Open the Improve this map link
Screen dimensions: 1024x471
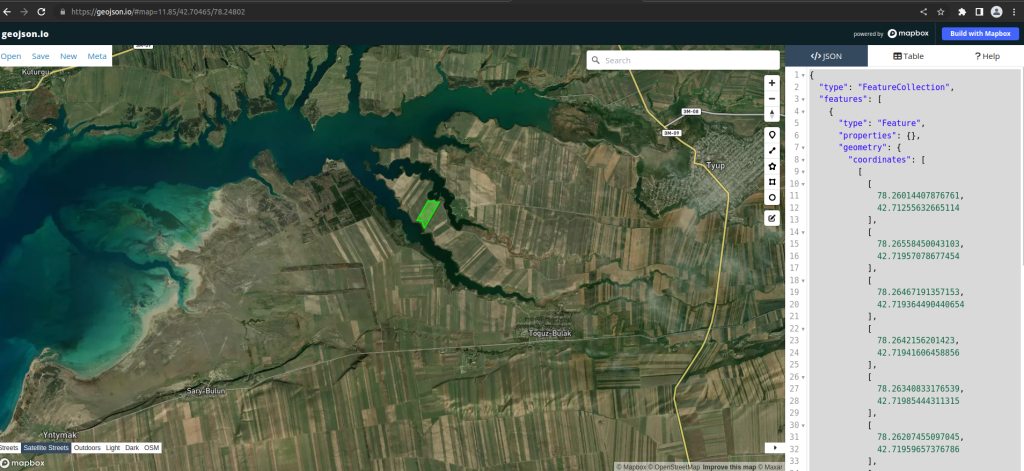[729, 467]
